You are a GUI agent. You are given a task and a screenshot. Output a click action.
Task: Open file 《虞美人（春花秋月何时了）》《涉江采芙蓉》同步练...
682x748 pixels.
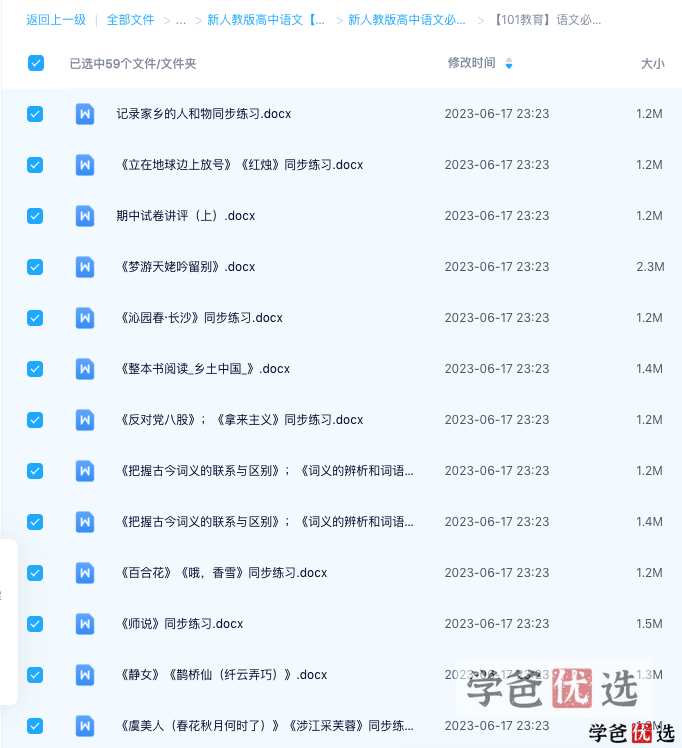(265, 726)
